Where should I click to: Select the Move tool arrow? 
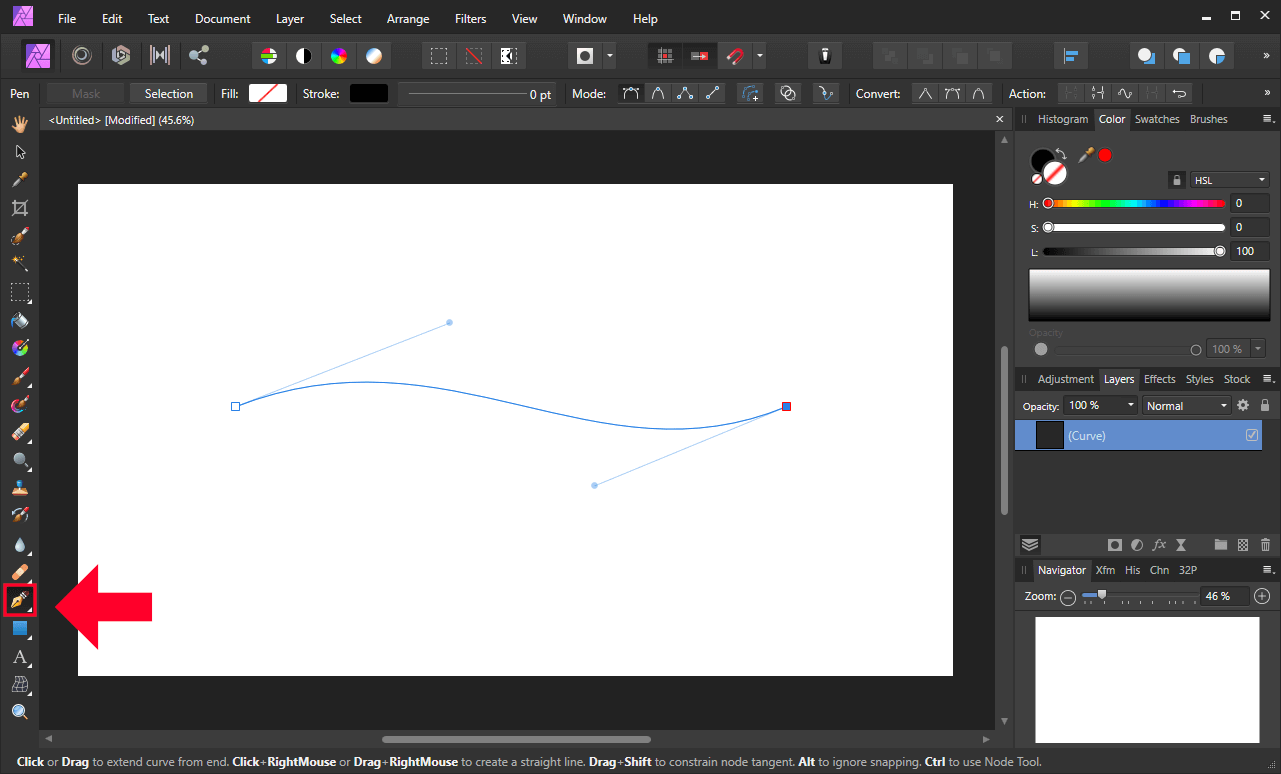pyautogui.click(x=19, y=152)
